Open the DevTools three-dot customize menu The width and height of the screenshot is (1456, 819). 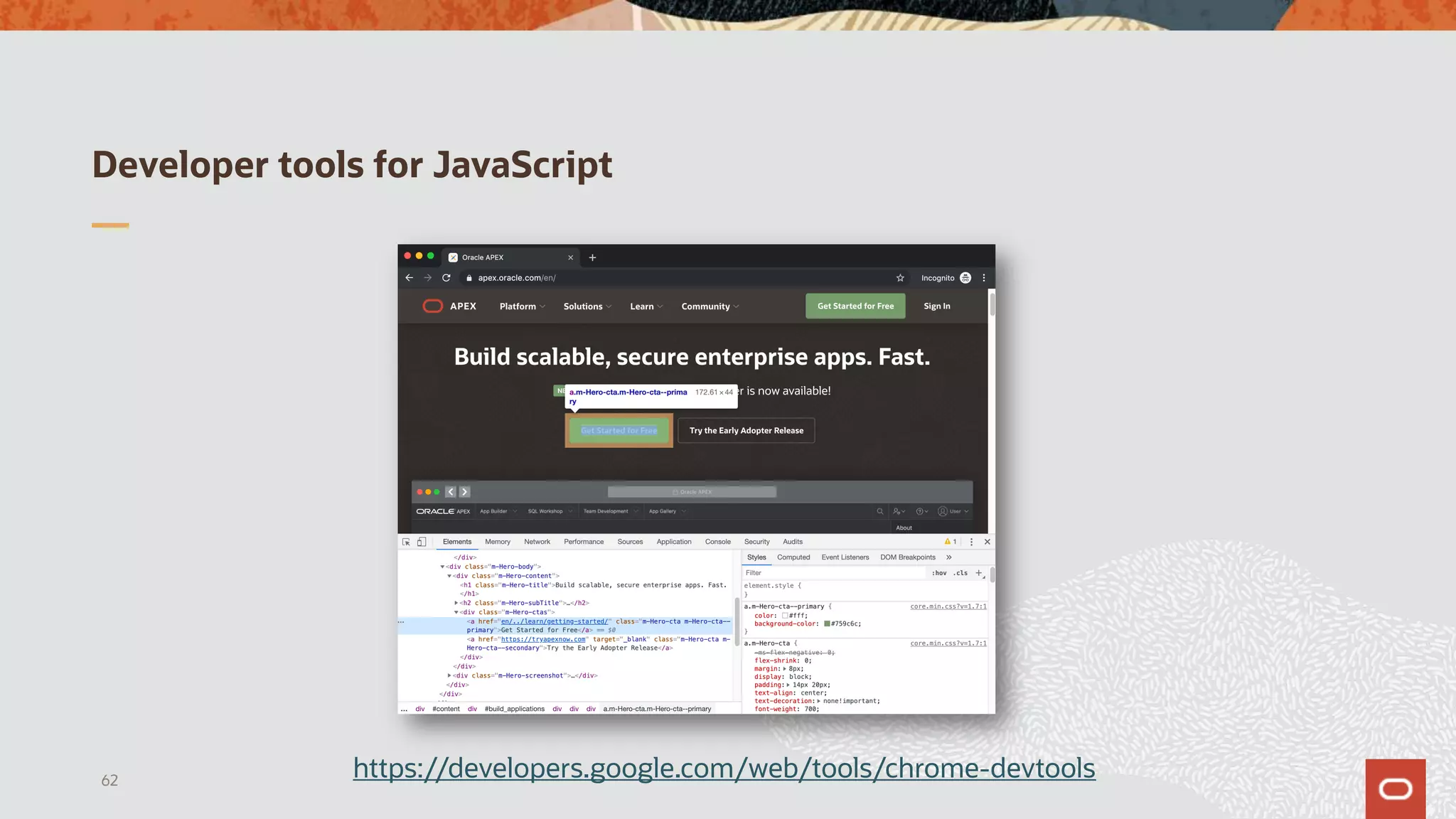click(x=971, y=542)
